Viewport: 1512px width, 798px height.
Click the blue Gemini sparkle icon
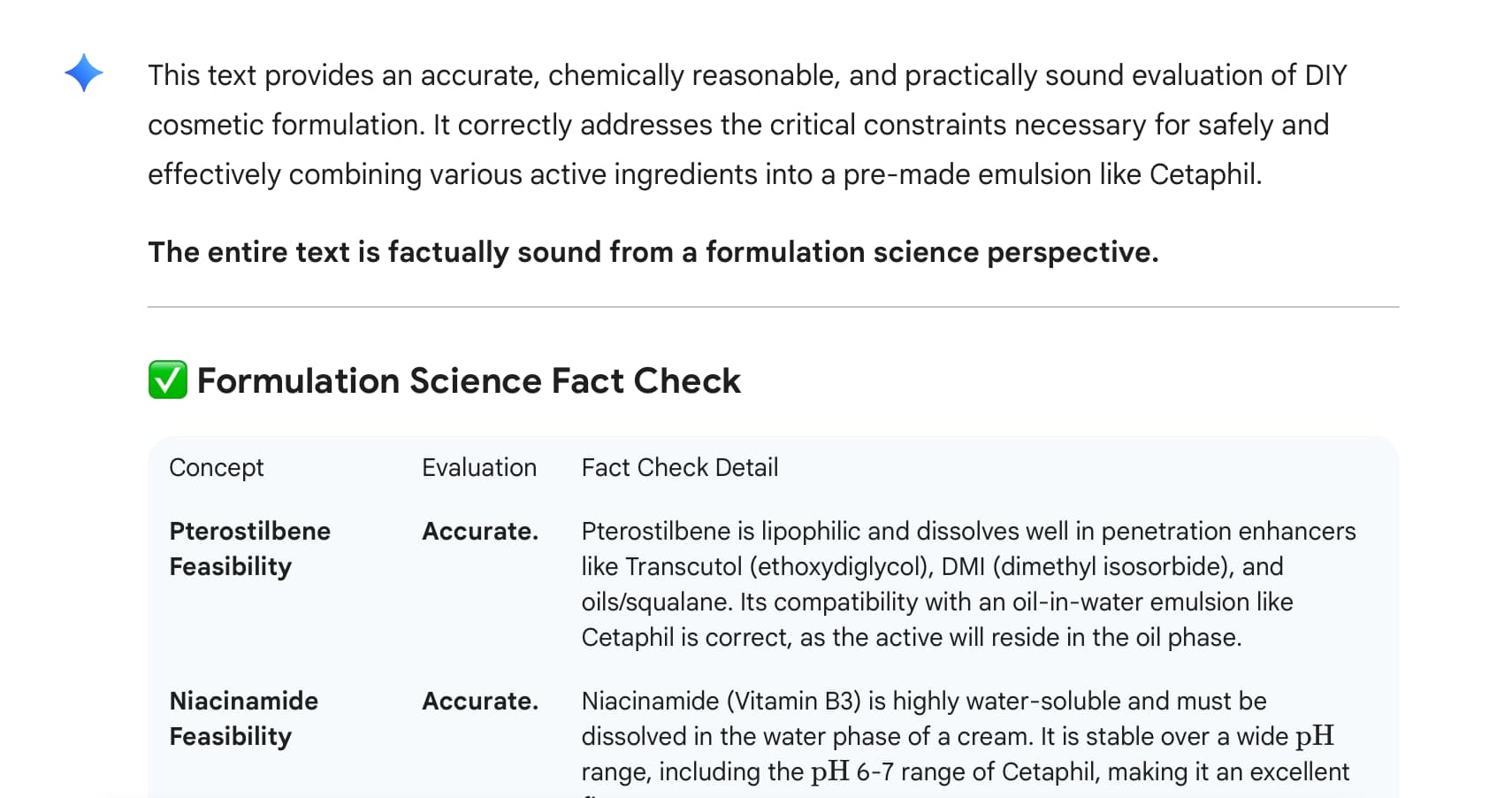(x=84, y=73)
